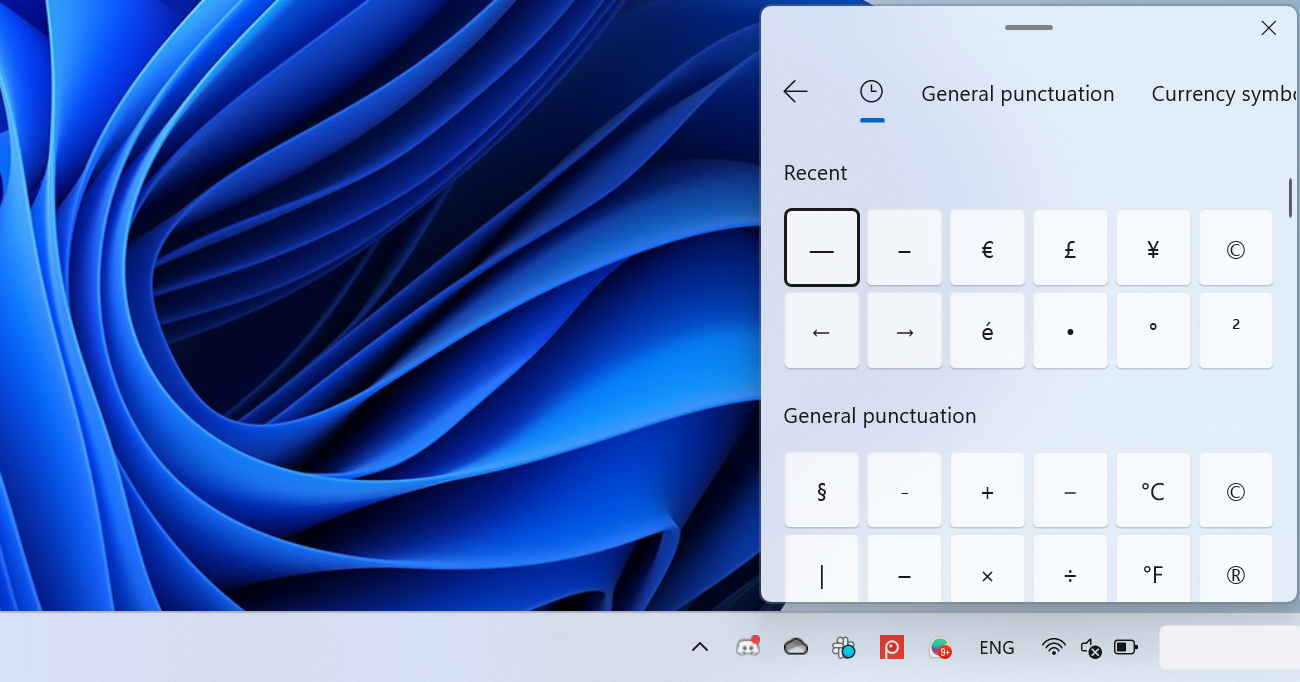Open the Wi-Fi network tray icon
The height and width of the screenshot is (682, 1300).
click(x=1053, y=647)
